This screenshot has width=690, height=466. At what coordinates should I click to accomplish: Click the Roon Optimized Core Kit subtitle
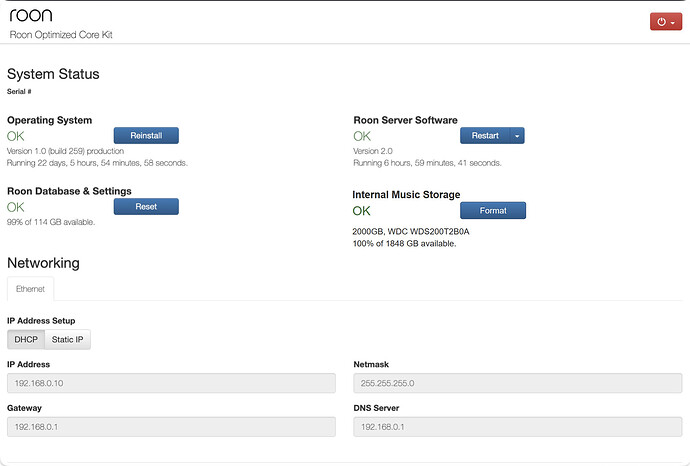tap(61, 35)
